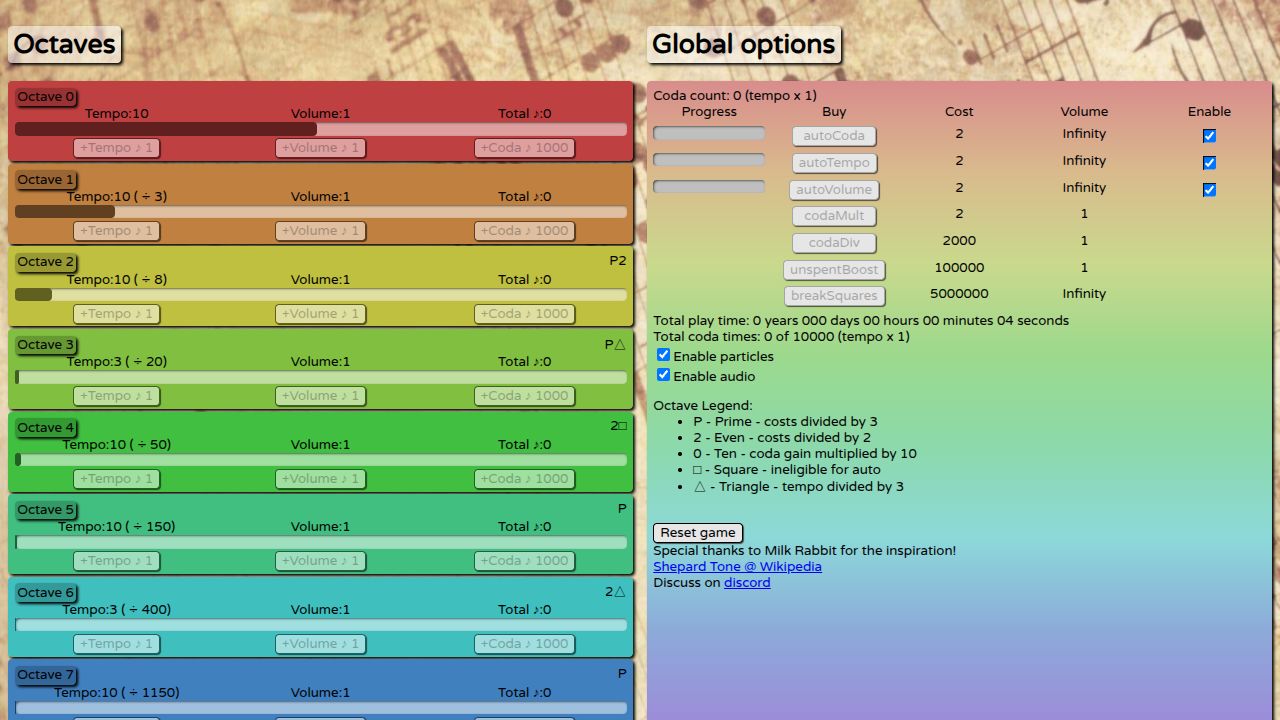Click +Tempo in Octave 5
Viewport: 1280px width, 720px height.
(x=117, y=561)
